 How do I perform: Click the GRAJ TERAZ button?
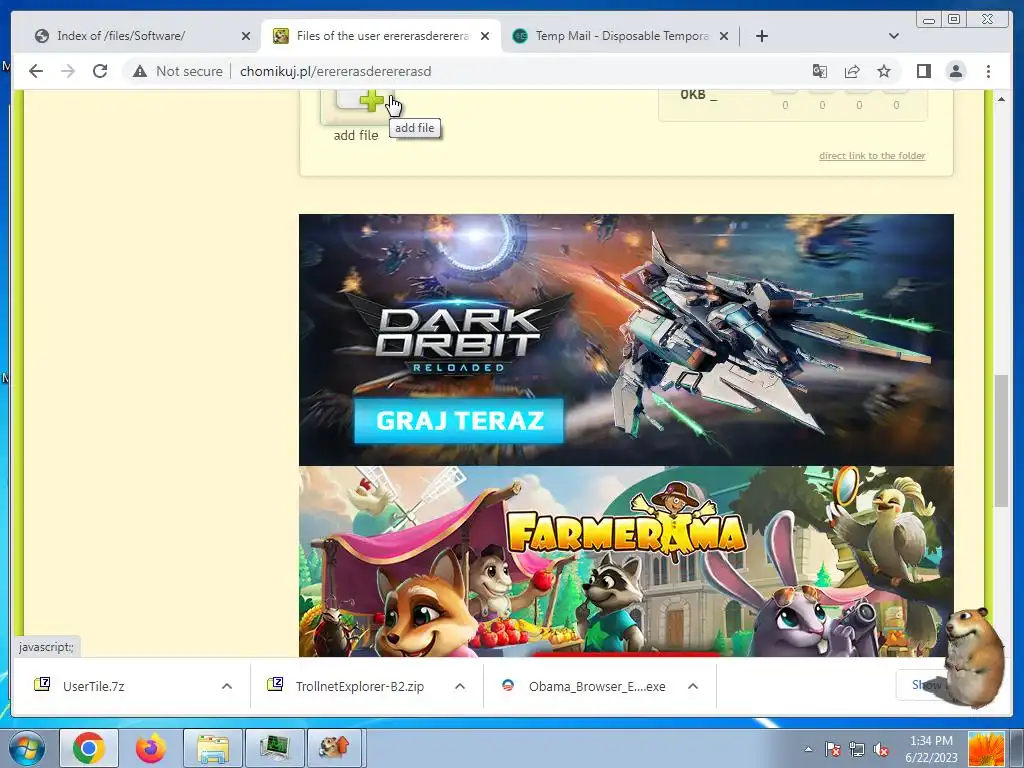pyautogui.click(x=458, y=421)
